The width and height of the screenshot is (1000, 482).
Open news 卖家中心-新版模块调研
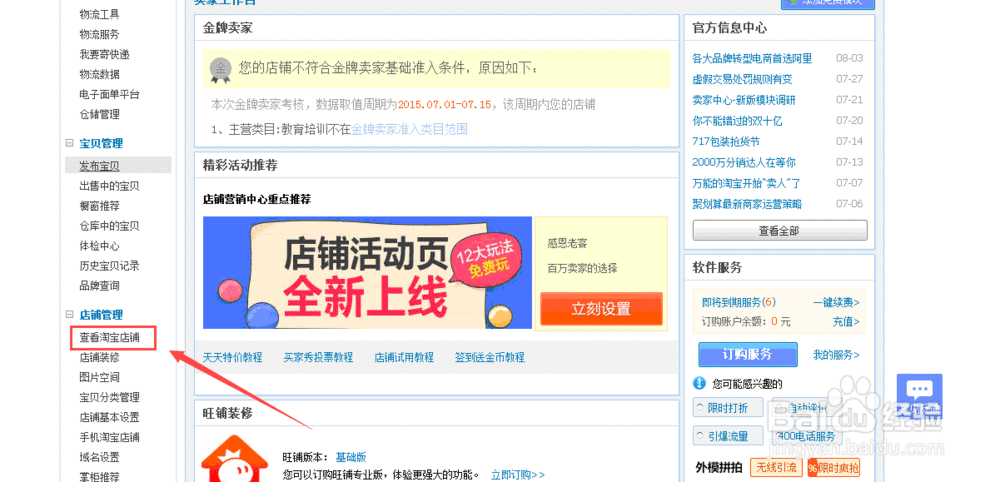[x=744, y=100]
